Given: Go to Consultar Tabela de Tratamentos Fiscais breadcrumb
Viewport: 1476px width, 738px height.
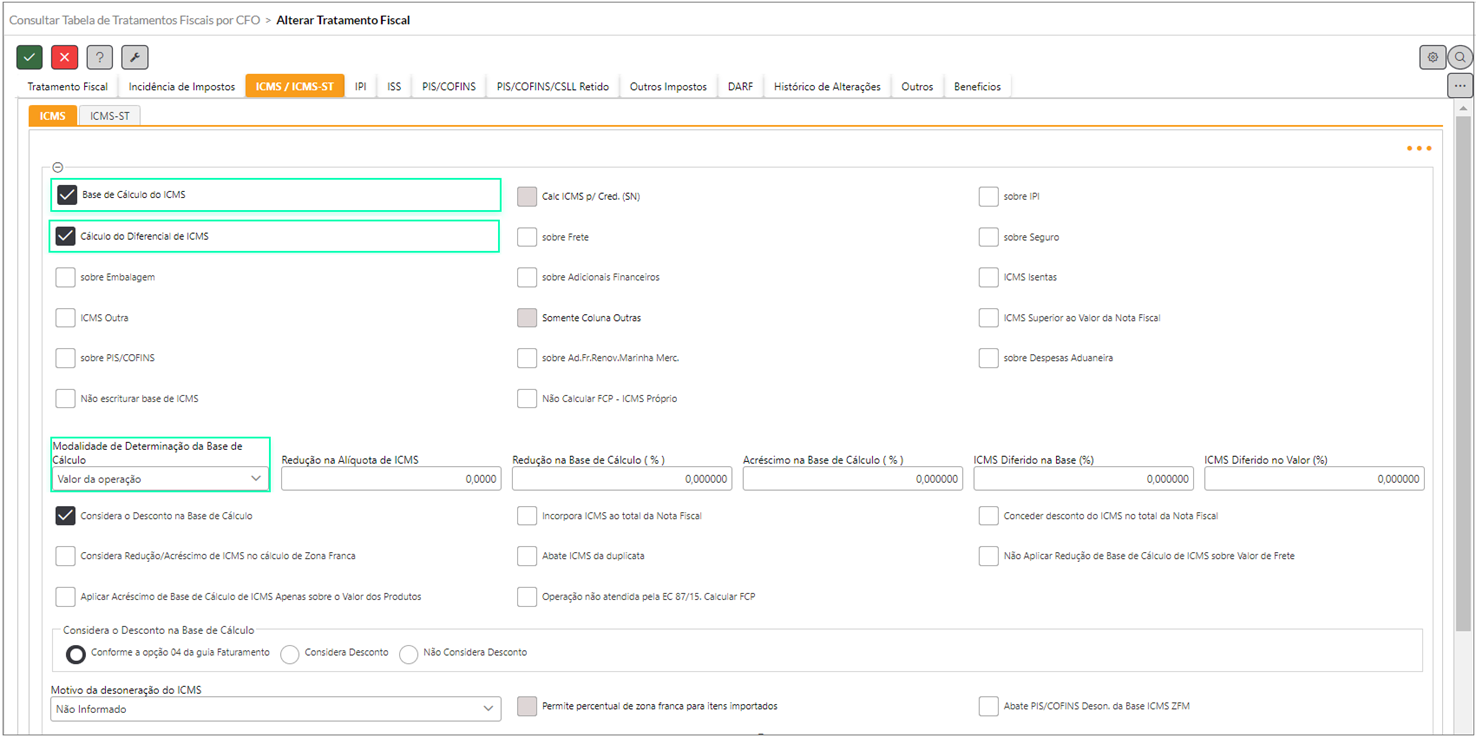Looking at the screenshot, I should pyautogui.click(x=134, y=20).
